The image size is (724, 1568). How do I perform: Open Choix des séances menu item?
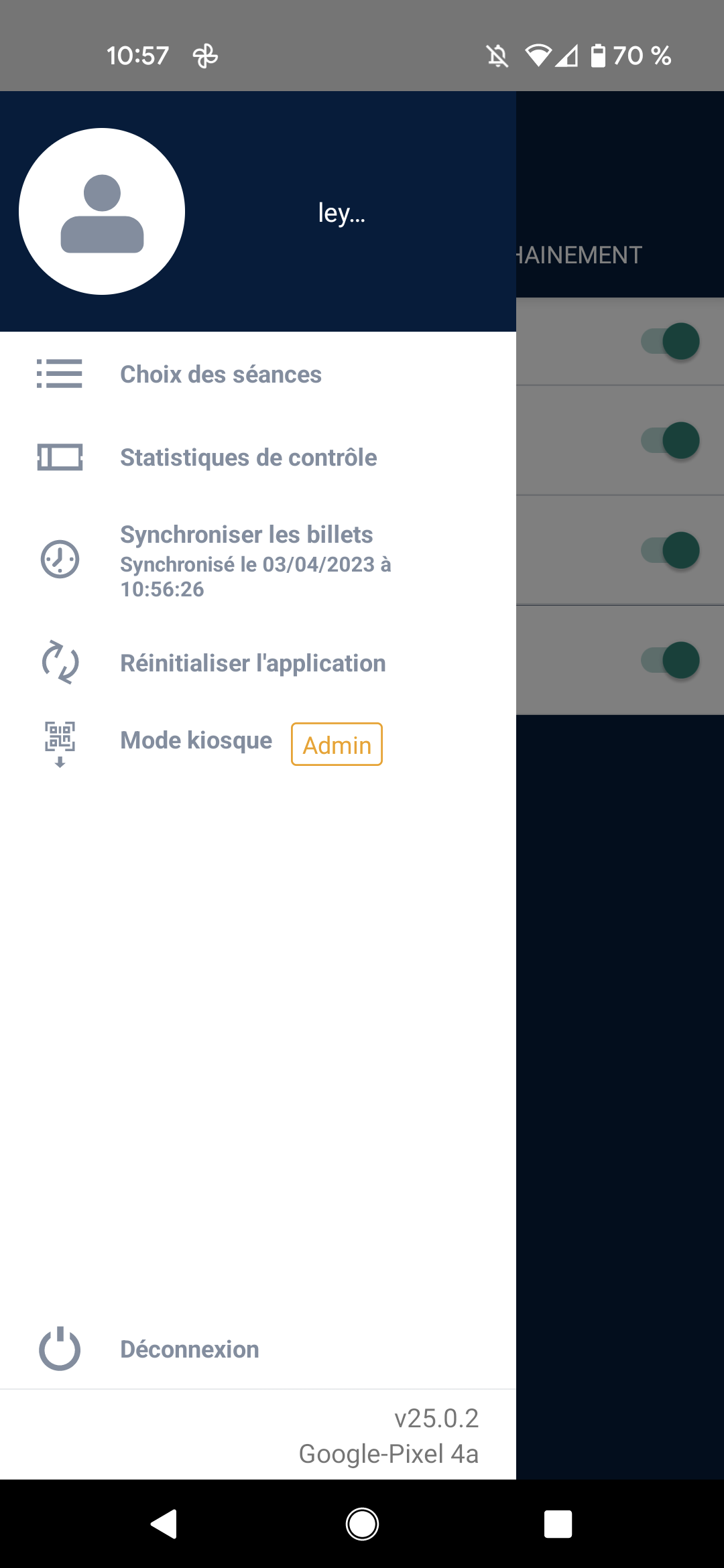[221, 375]
